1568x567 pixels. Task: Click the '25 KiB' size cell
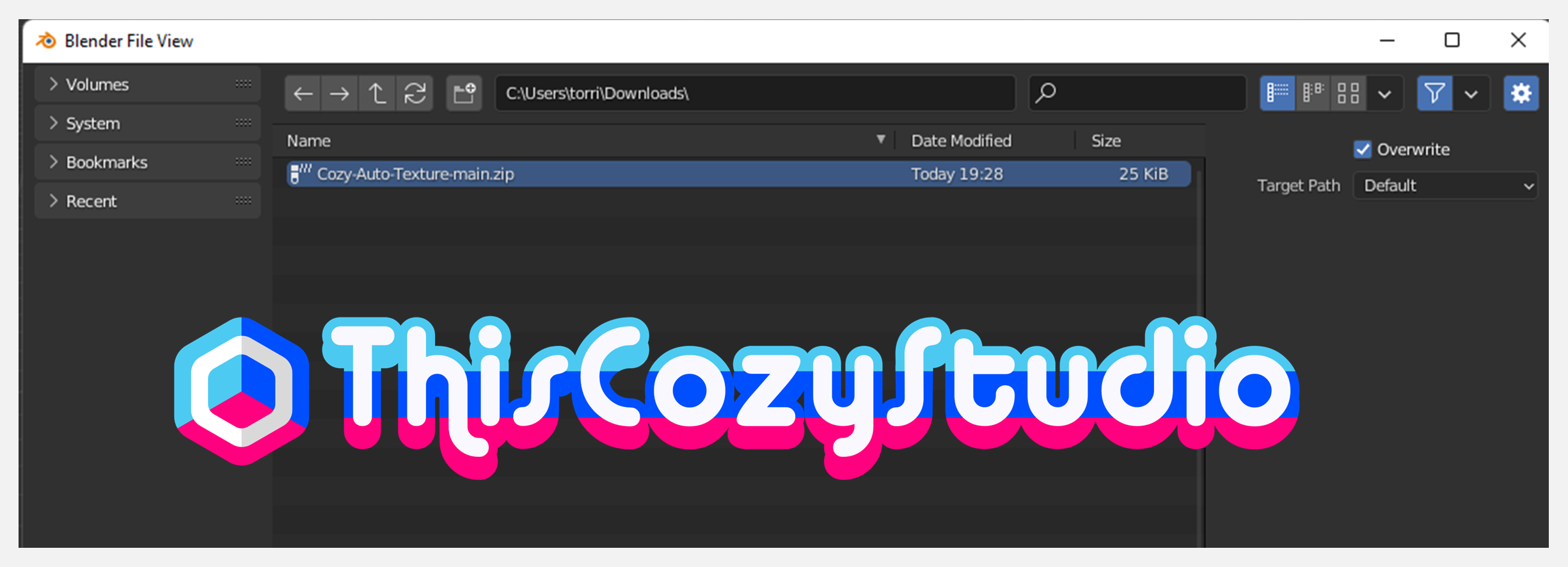1144,174
